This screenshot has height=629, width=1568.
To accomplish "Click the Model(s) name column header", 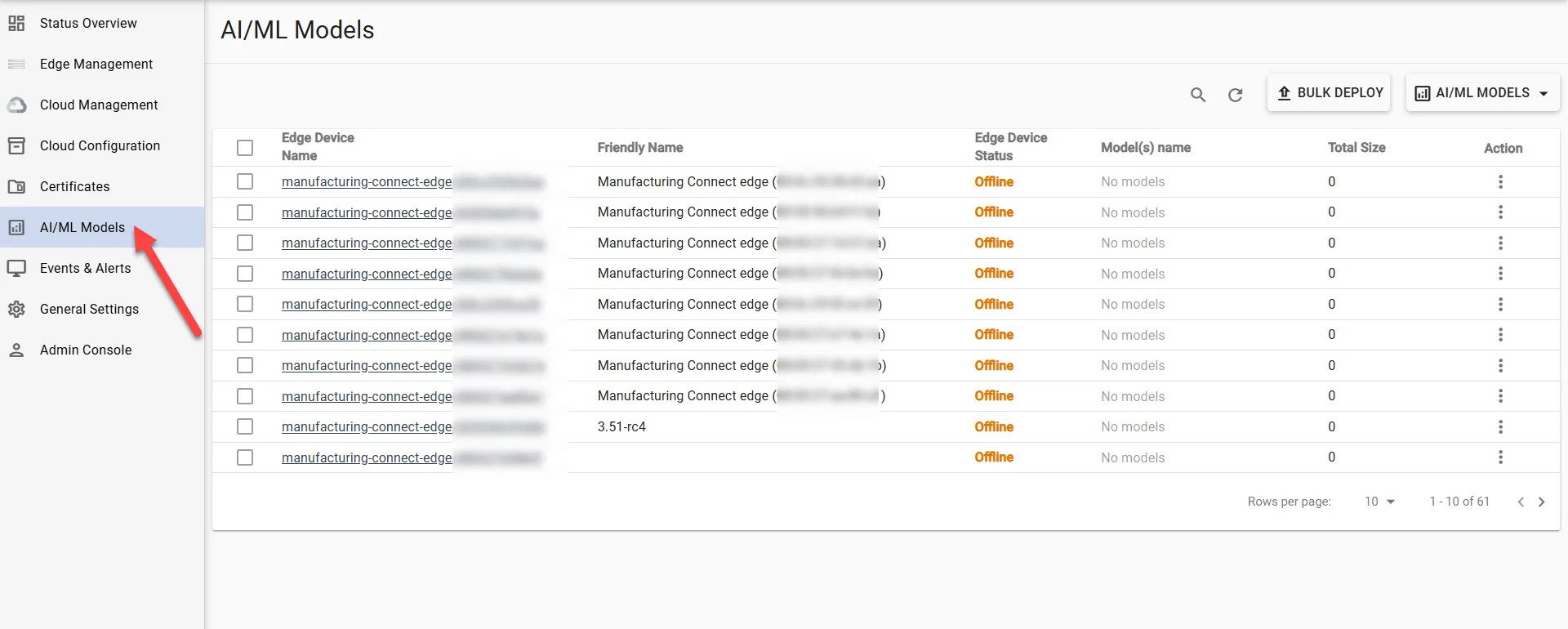I will [x=1146, y=148].
